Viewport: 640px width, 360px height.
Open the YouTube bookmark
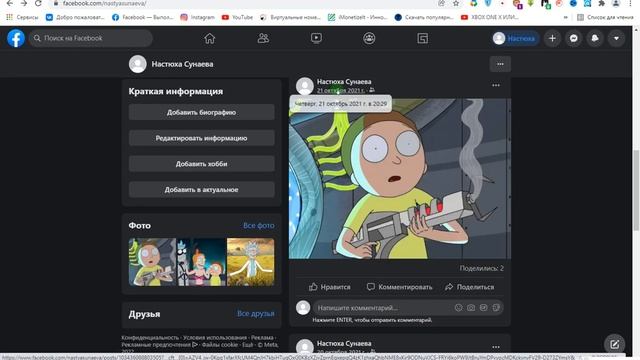pos(237,17)
